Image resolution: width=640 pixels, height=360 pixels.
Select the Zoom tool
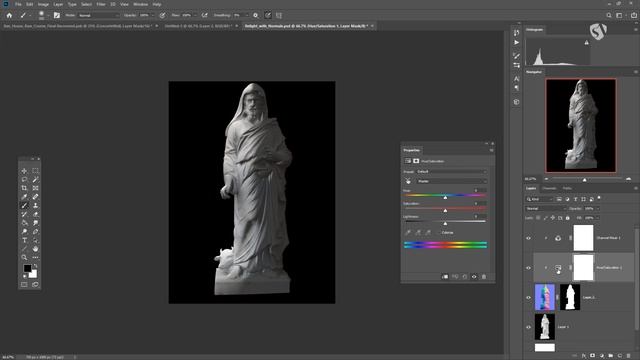pos(24,258)
